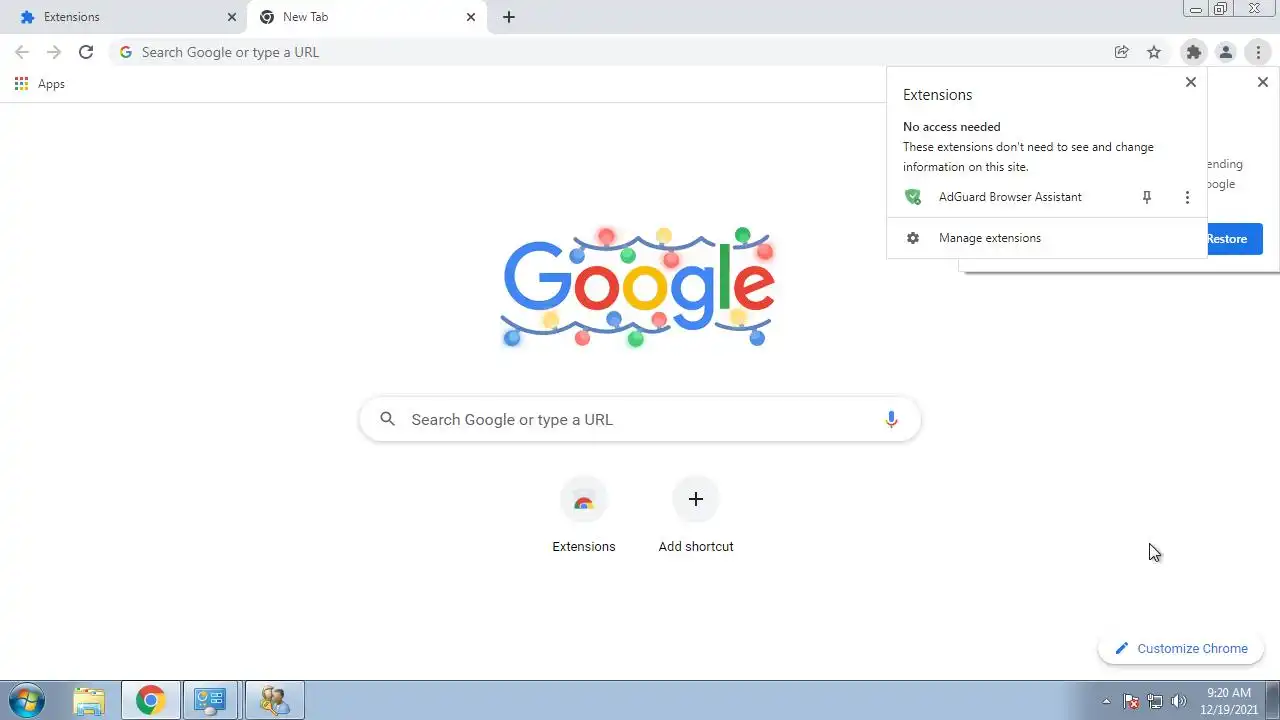Click the Chrome taskbar icon
Viewport: 1280px width, 720px height.
click(x=151, y=700)
